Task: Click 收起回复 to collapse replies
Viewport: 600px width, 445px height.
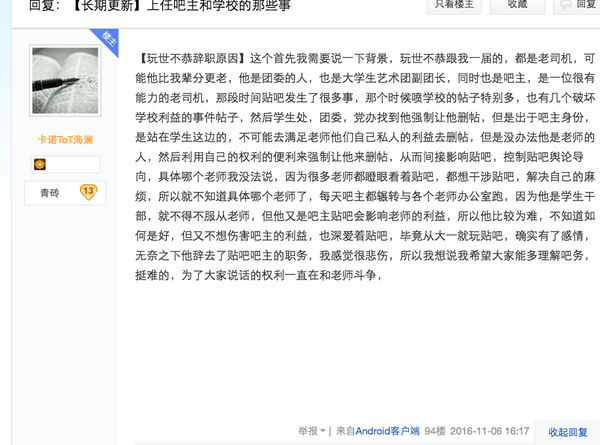Action: pos(568,432)
